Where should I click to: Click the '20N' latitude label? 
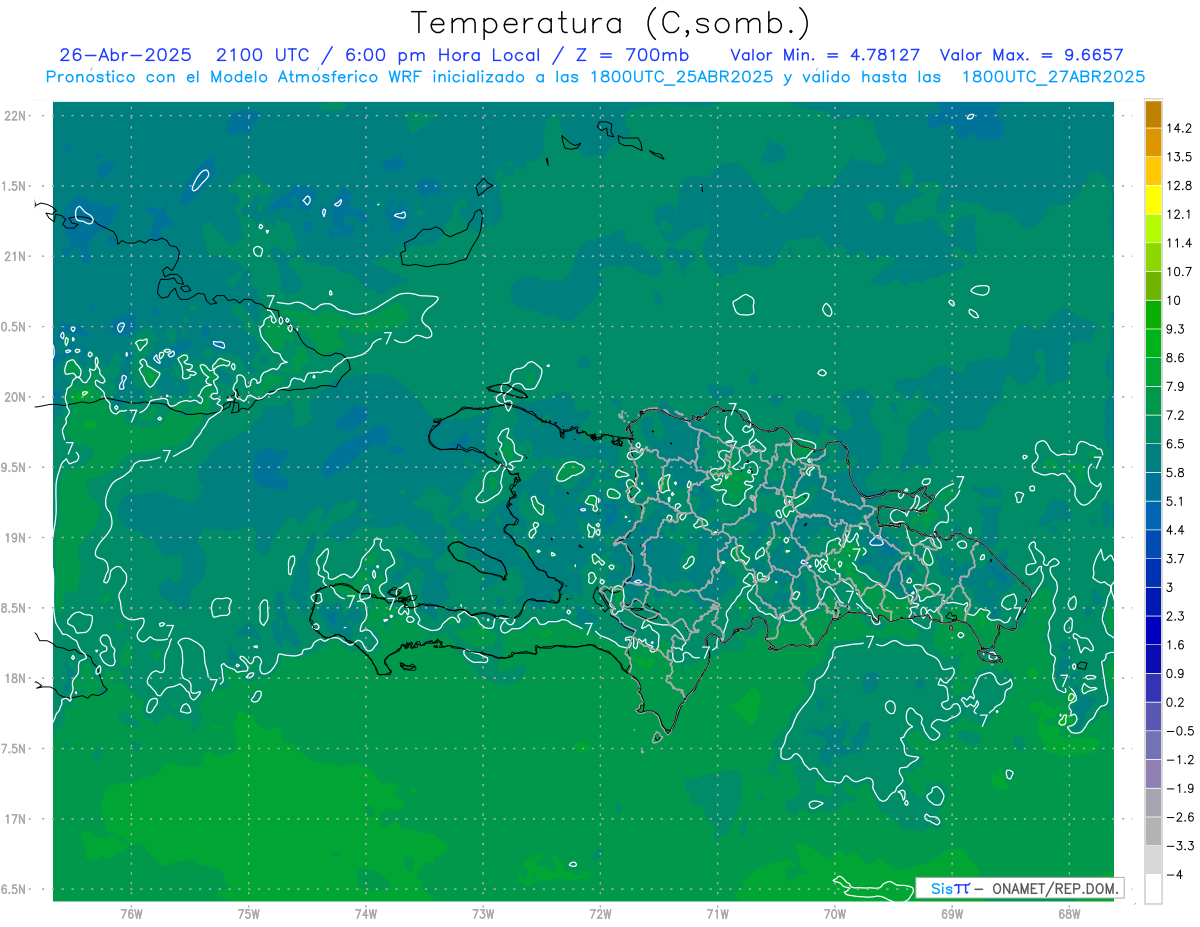pos(17,397)
